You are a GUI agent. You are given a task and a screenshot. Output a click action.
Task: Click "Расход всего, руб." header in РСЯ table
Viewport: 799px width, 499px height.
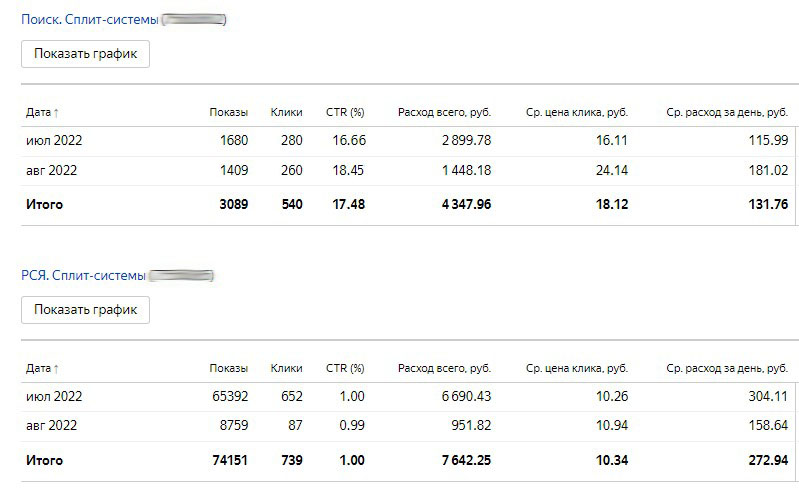click(444, 368)
